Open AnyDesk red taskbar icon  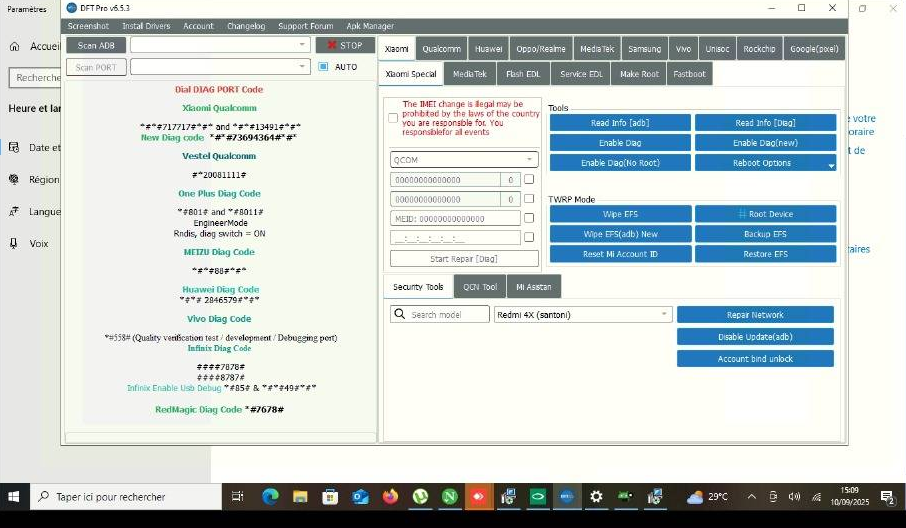(478, 496)
